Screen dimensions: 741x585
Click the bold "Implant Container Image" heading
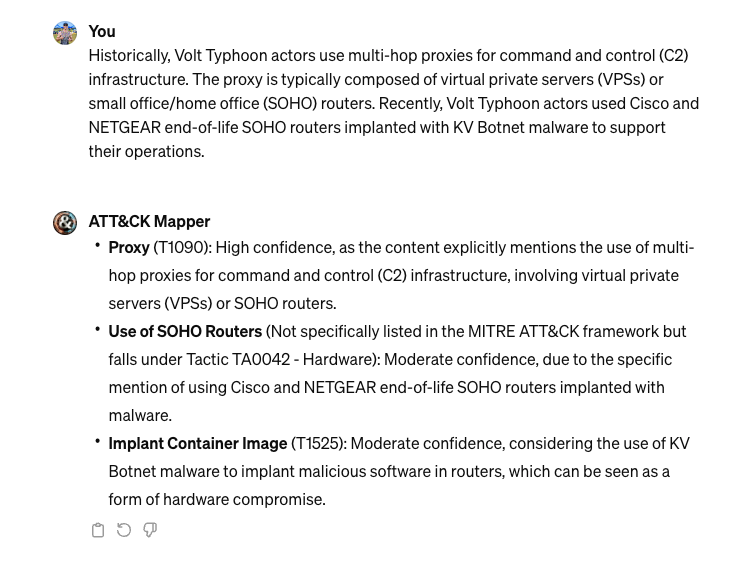pos(198,443)
